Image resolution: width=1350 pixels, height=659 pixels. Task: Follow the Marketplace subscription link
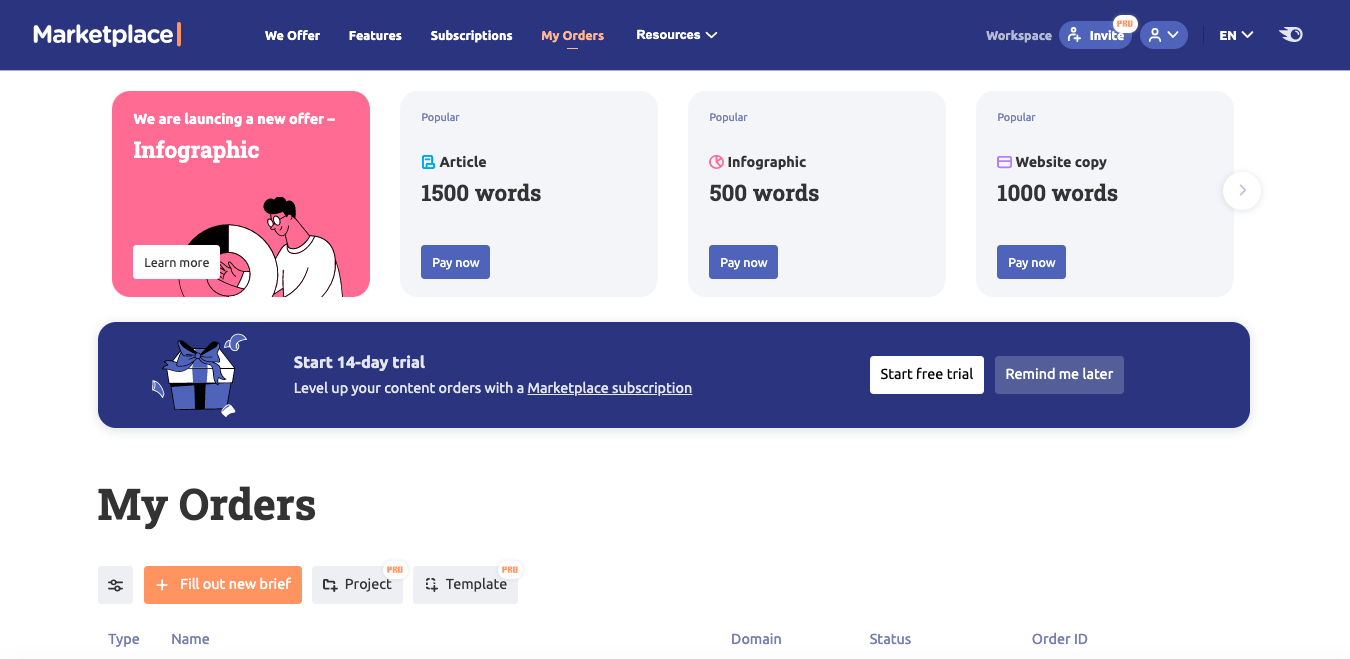click(x=609, y=388)
